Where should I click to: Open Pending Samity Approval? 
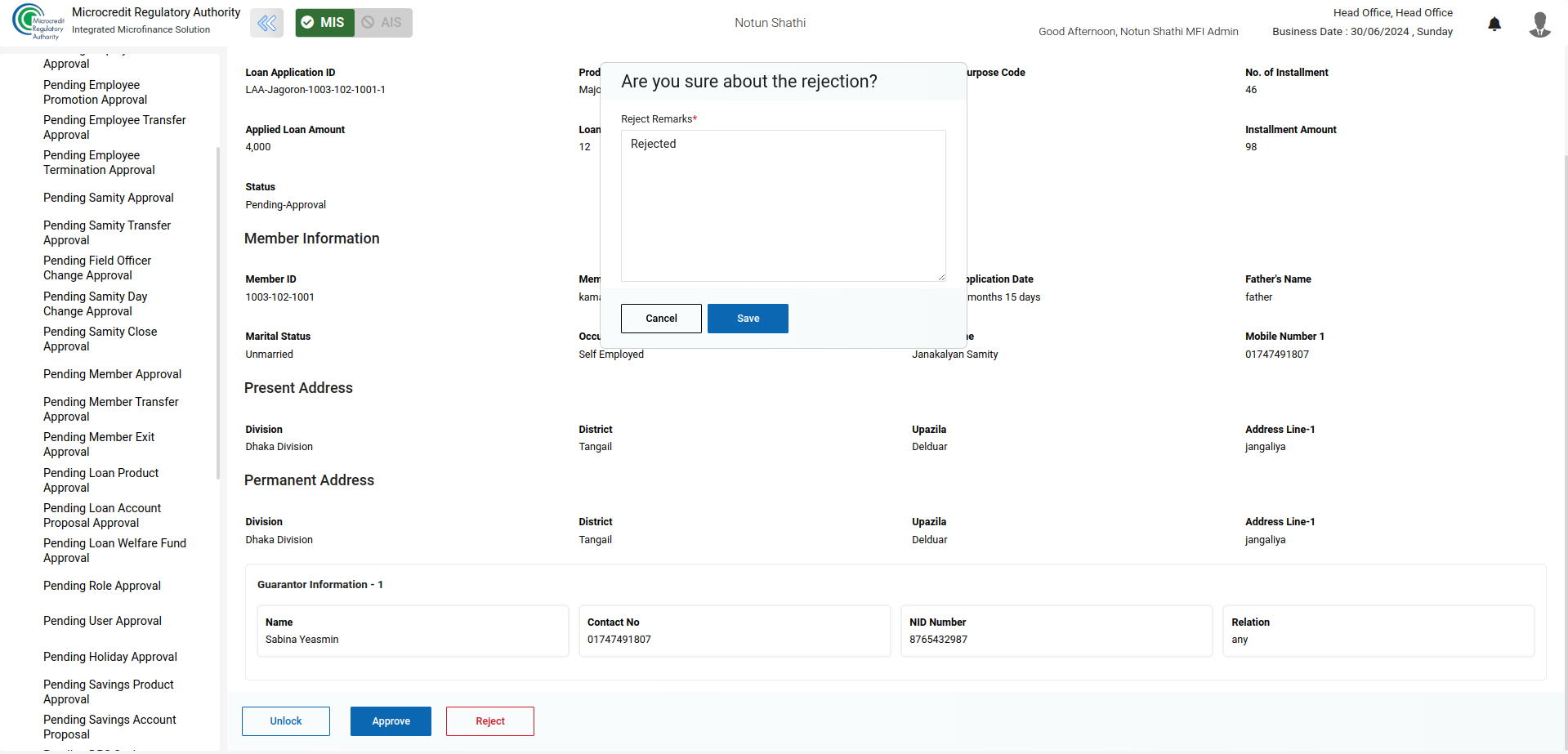click(x=109, y=198)
